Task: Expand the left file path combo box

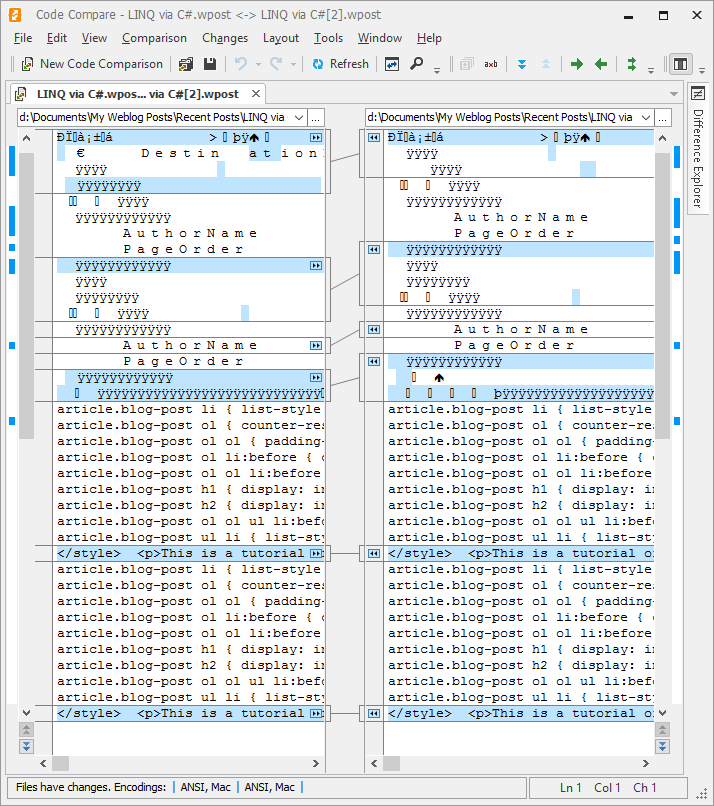Action: point(299,118)
